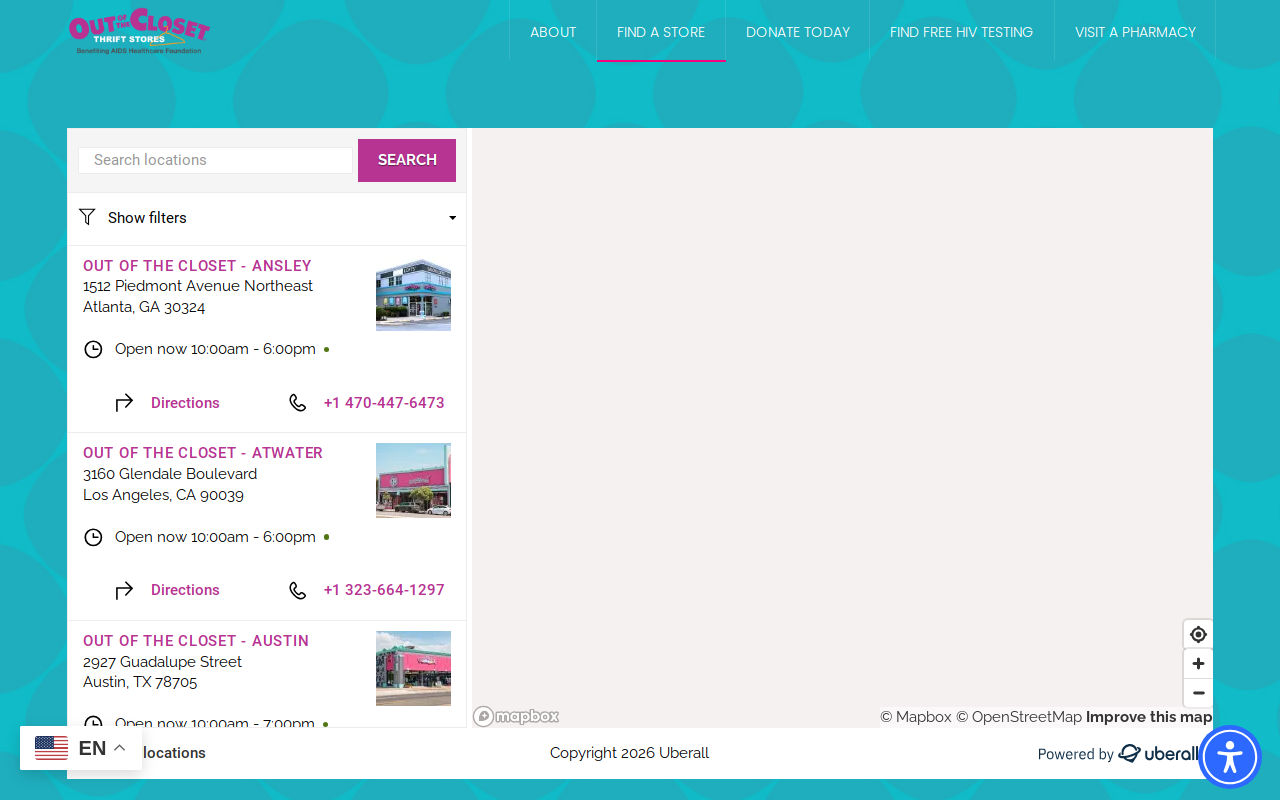Zoom out on the map
Viewport: 1280px width, 800px height.
tap(1198, 692)
